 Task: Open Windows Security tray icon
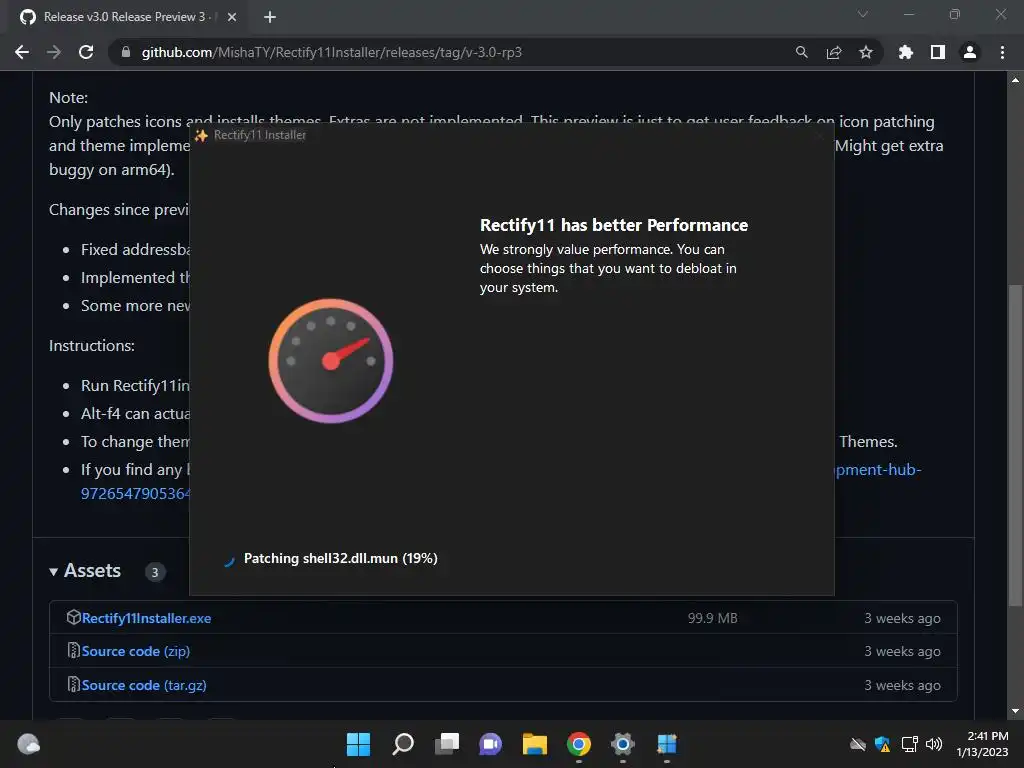pos(882,744)
